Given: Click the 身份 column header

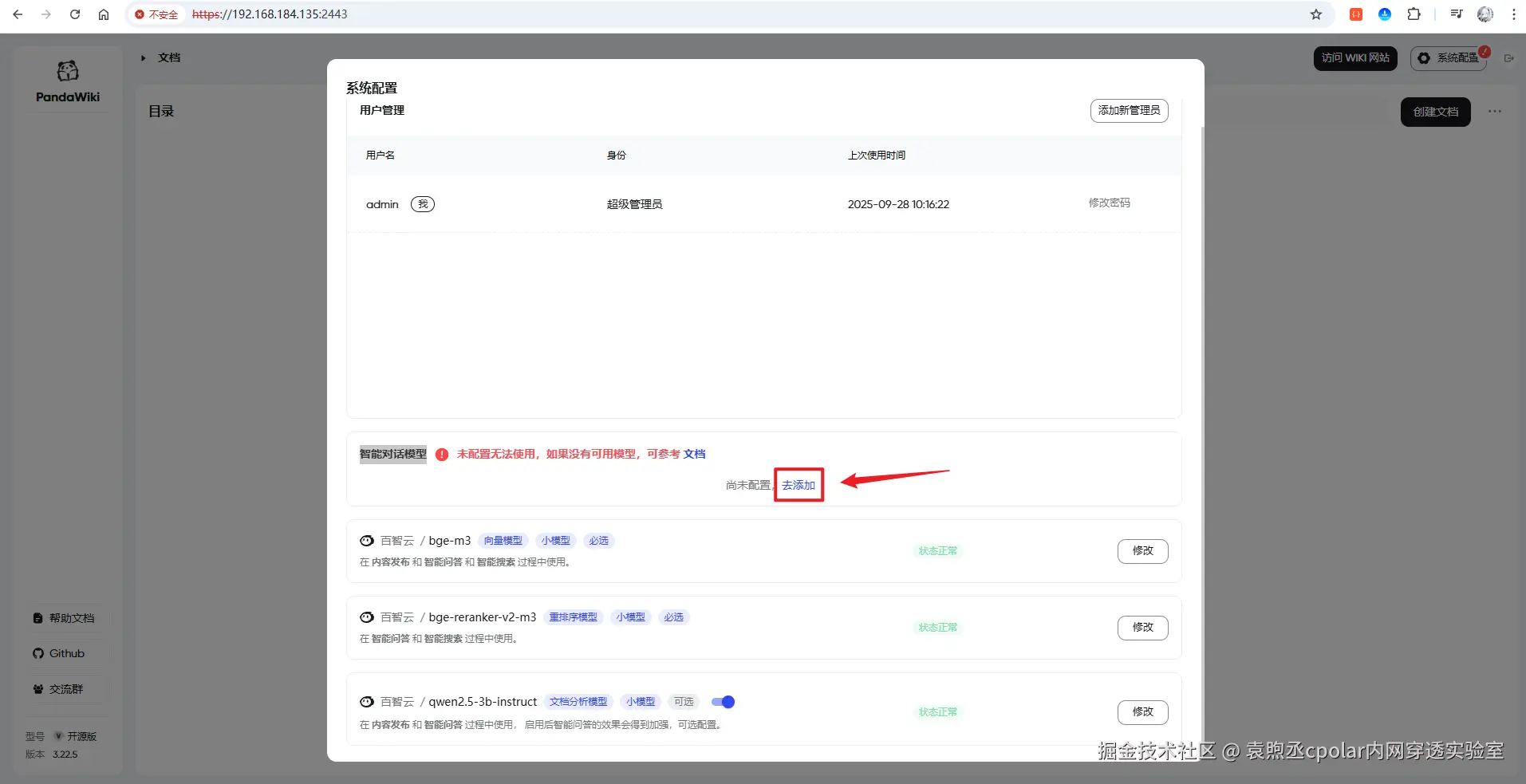Looking at the screenshot, I should (x=617, y=156).
